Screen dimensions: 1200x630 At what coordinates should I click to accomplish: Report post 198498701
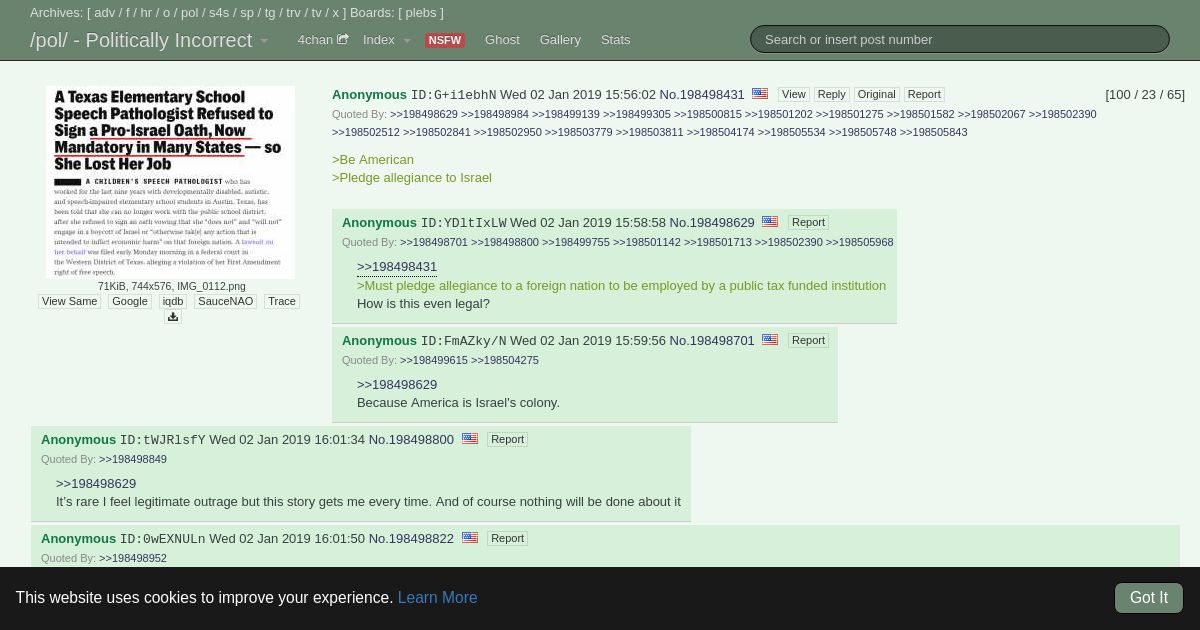[x=808, y=340]
